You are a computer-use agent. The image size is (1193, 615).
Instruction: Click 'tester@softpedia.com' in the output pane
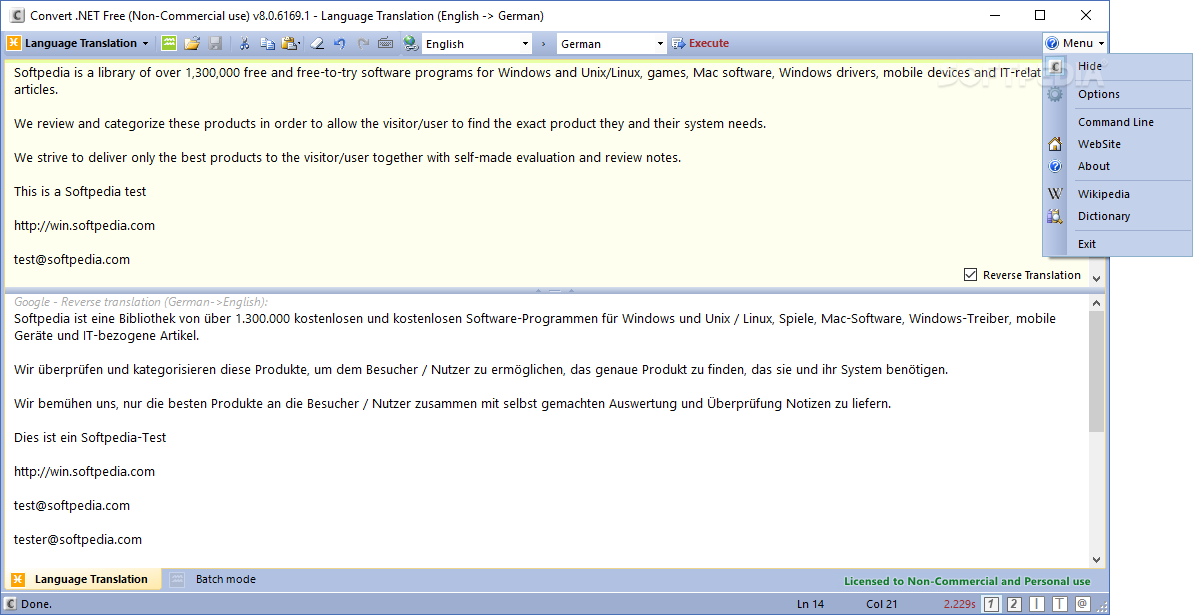click(x=78, y=540)
